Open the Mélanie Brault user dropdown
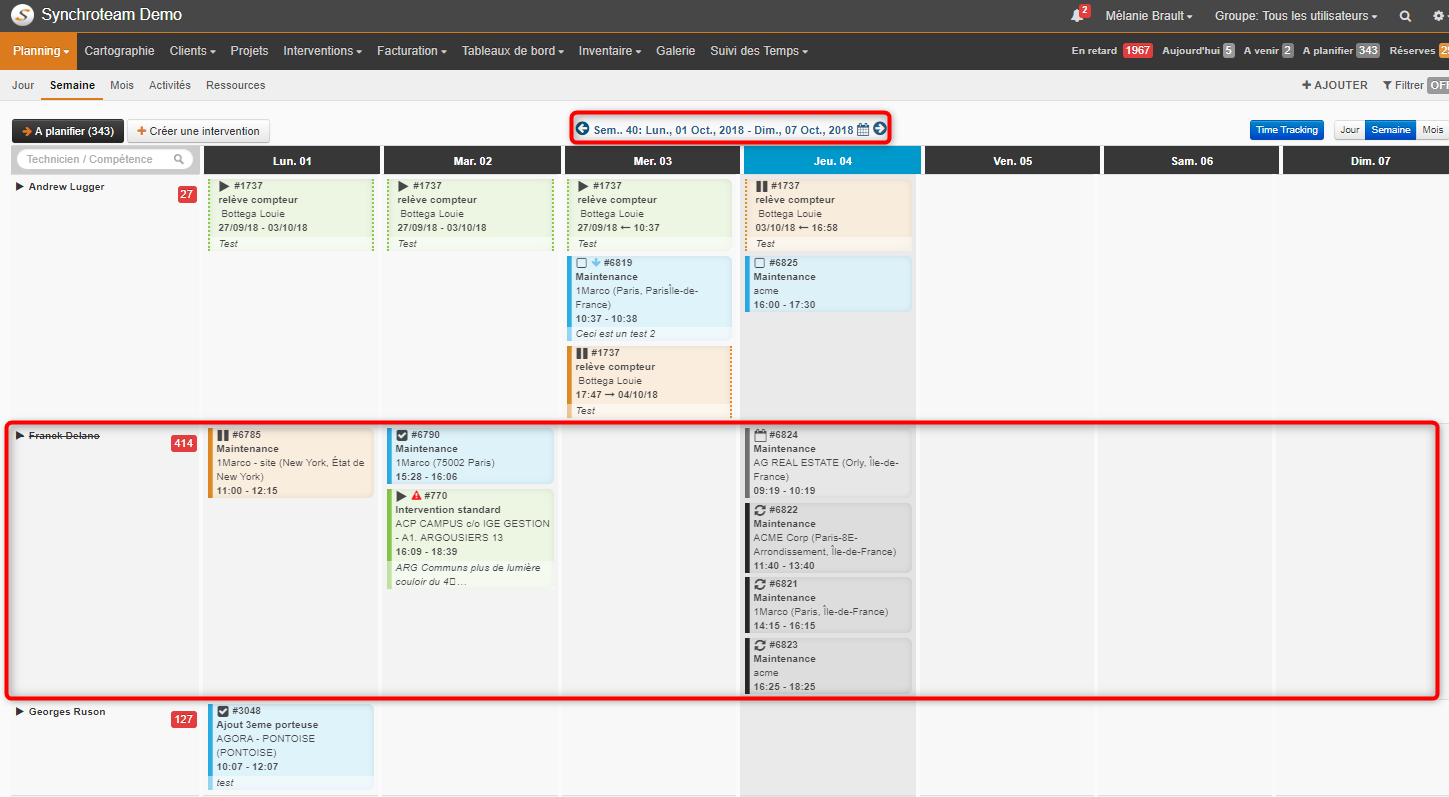This screenshot has width=1449, height=797. click(x=1149, y=16)
